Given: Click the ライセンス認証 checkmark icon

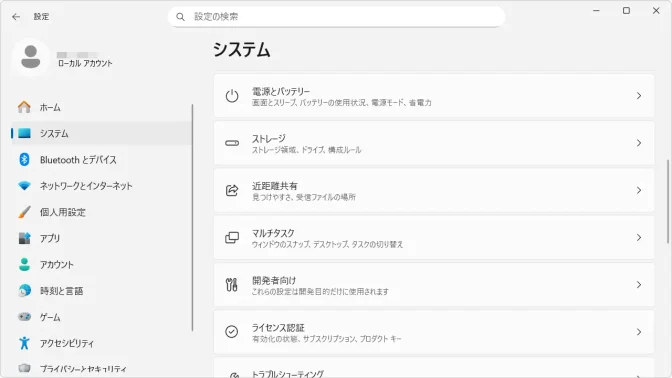Looking at the screenshot, I should pos(232,332).
